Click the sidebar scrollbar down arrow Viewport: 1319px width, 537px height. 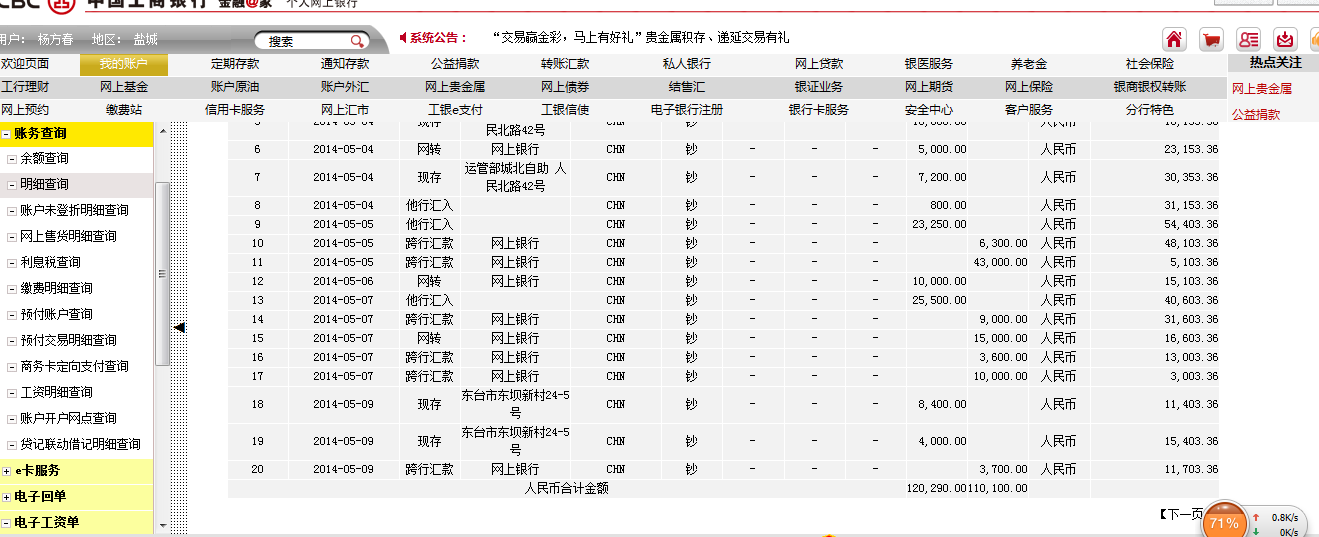point(162,524)
